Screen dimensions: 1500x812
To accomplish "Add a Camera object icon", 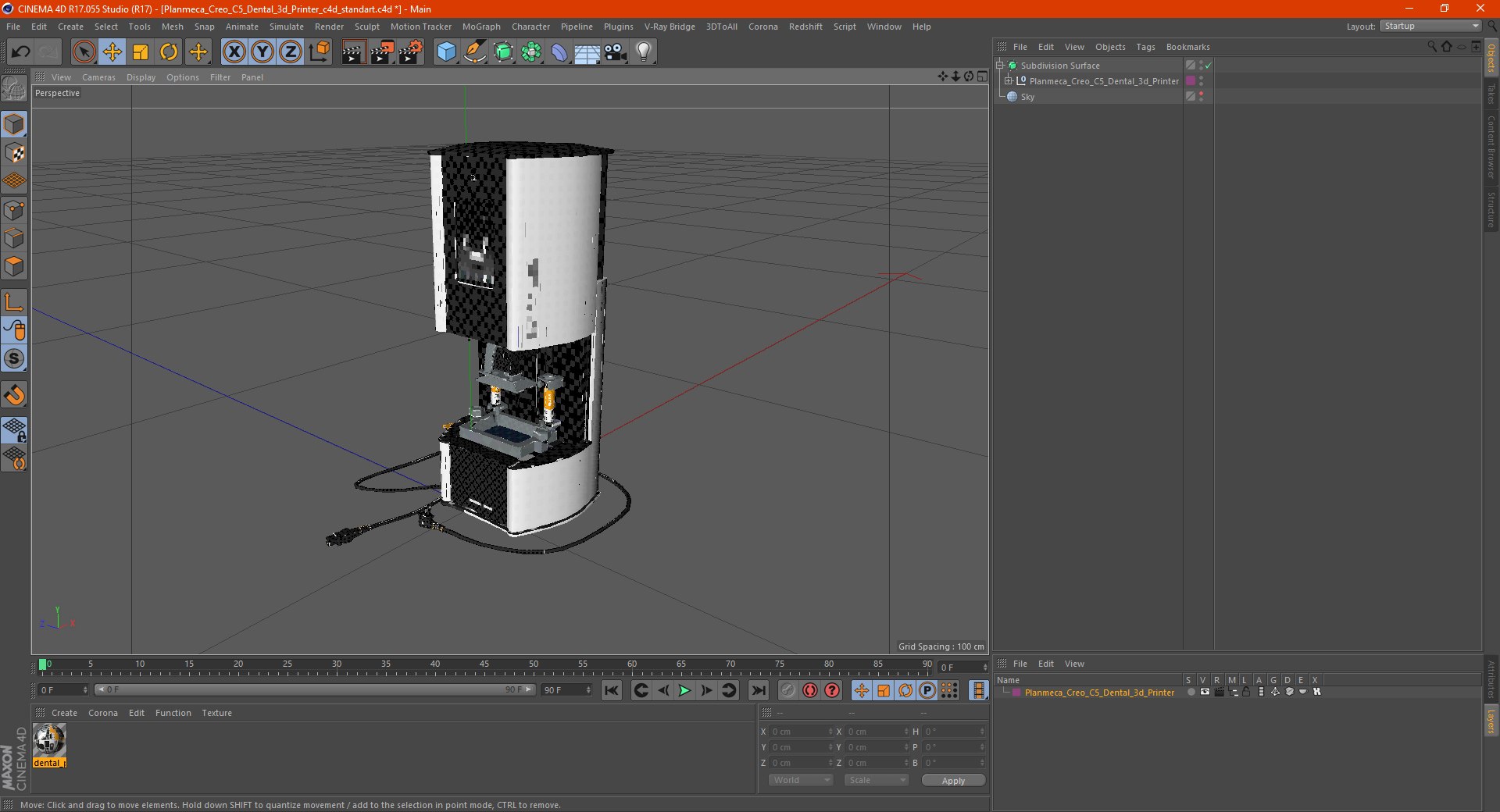I will [x=616, y=52].
